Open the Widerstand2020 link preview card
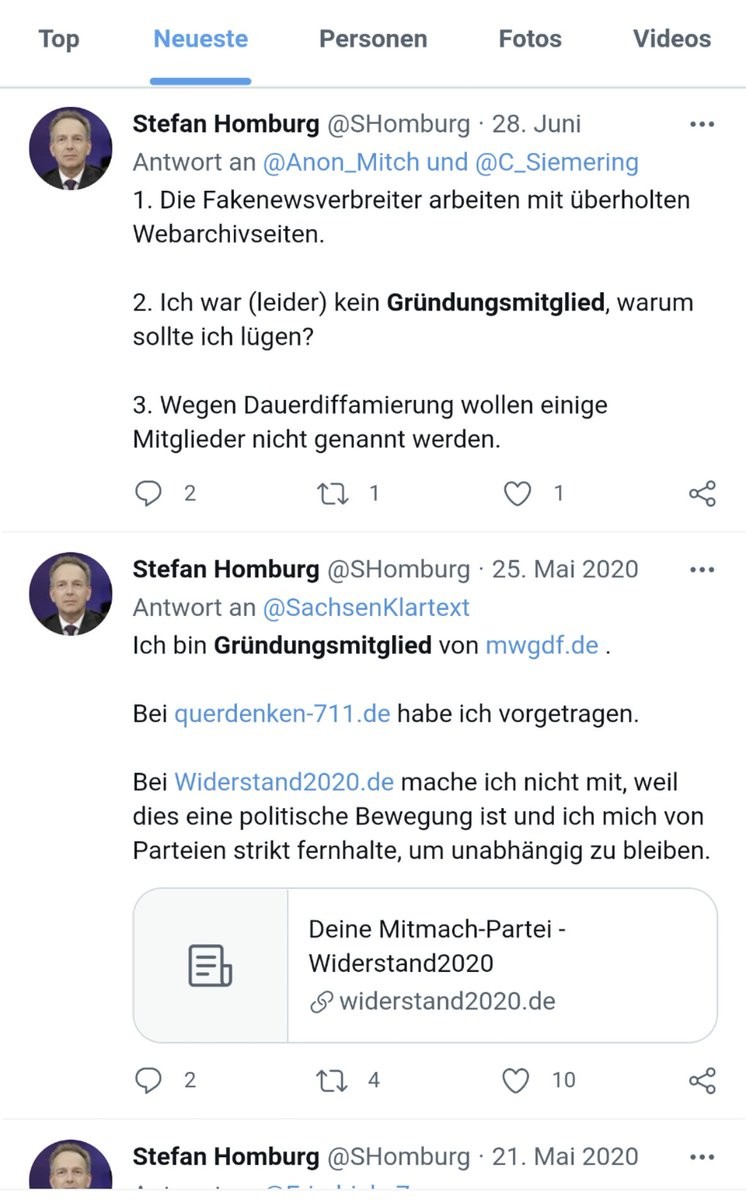The height and width of the screenshot is (1200, 746). 500,965
